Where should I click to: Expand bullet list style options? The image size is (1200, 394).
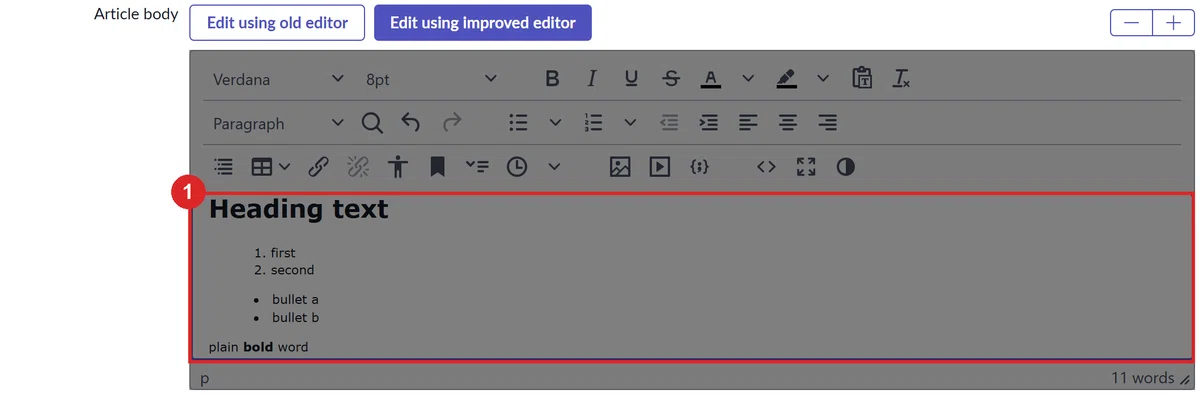tap(555, 123)
